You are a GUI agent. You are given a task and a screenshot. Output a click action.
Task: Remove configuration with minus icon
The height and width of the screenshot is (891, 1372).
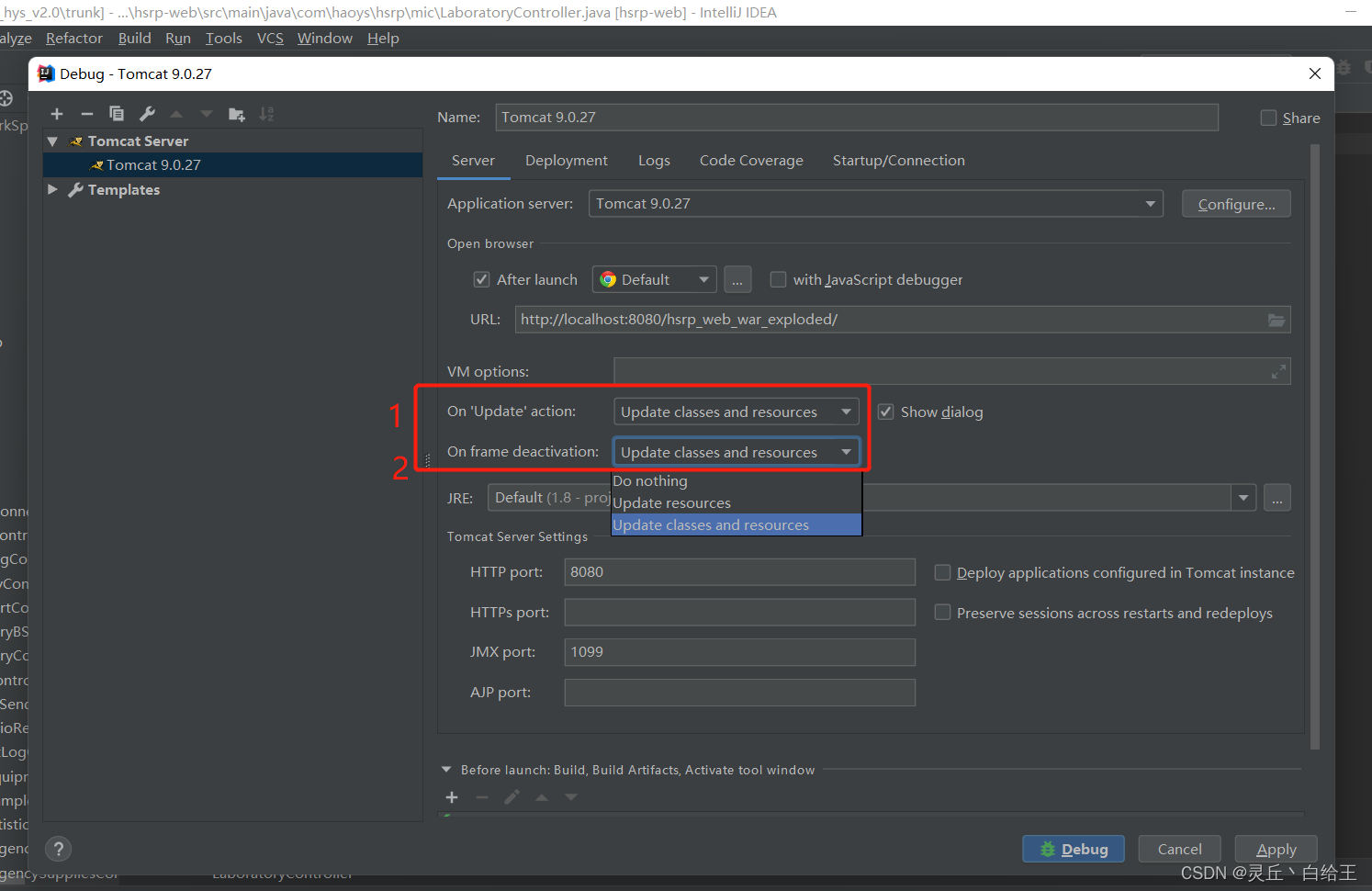tap(86, 114)
